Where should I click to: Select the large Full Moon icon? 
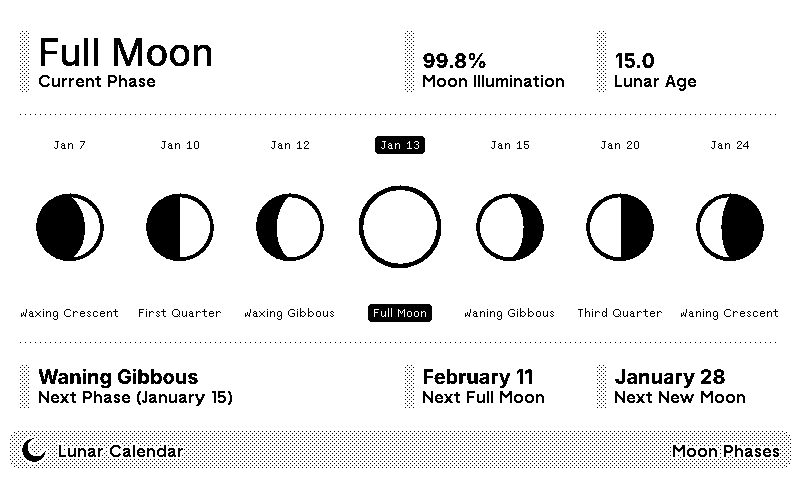[x=400, y=227]
